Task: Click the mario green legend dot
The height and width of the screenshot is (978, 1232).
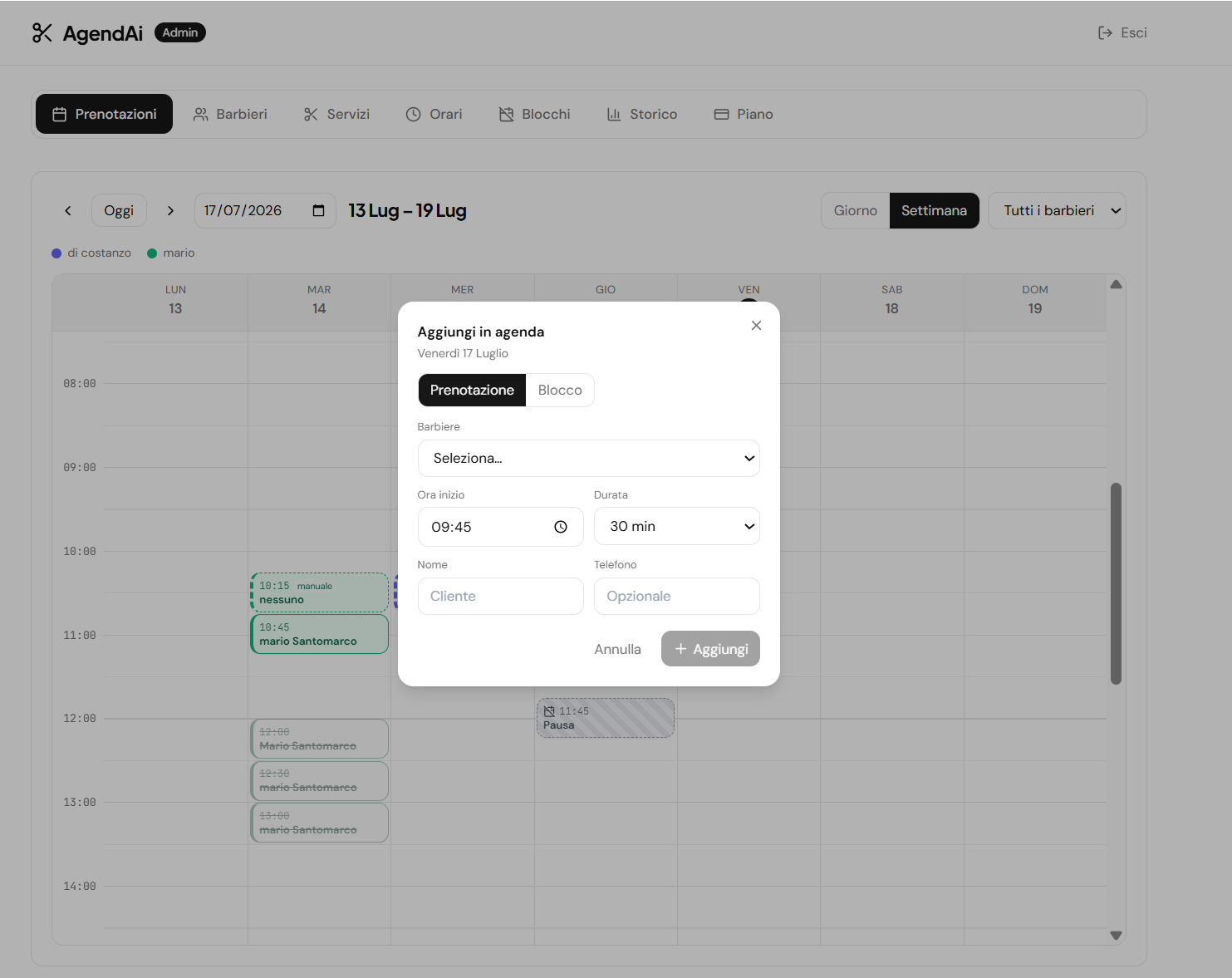Action: (x=152, y=253)
